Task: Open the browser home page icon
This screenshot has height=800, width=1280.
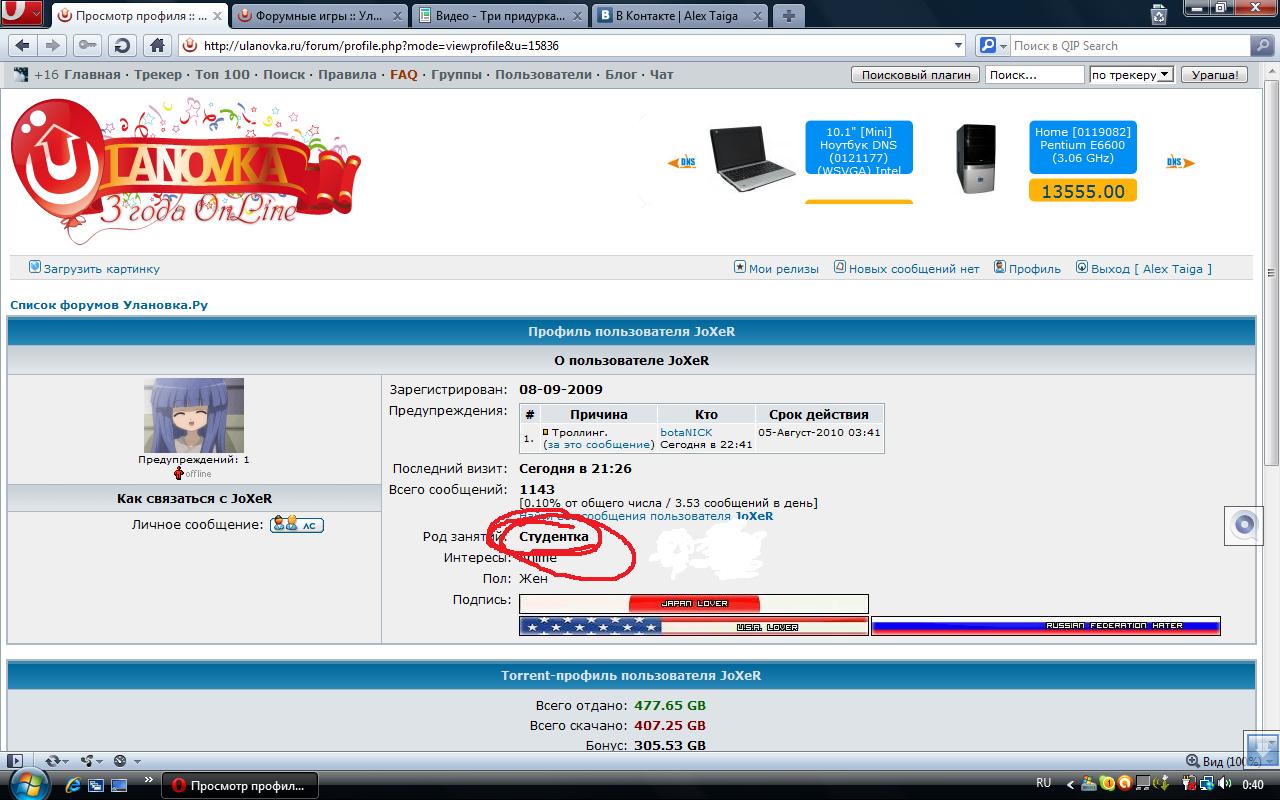Action: (155, 45)
